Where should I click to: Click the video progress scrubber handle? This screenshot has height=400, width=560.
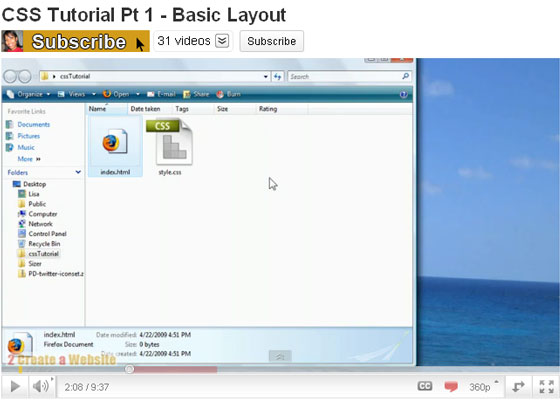130,369
